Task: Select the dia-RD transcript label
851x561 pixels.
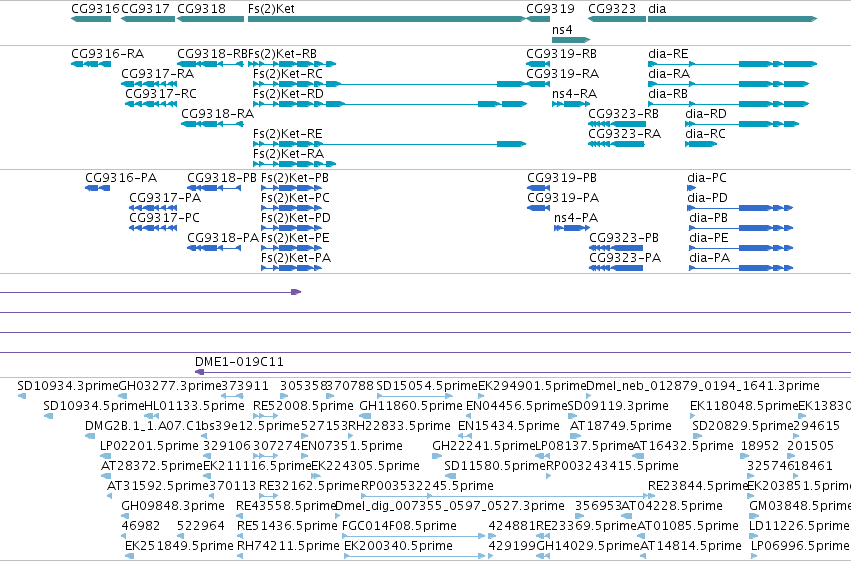Action: (706, 114)
